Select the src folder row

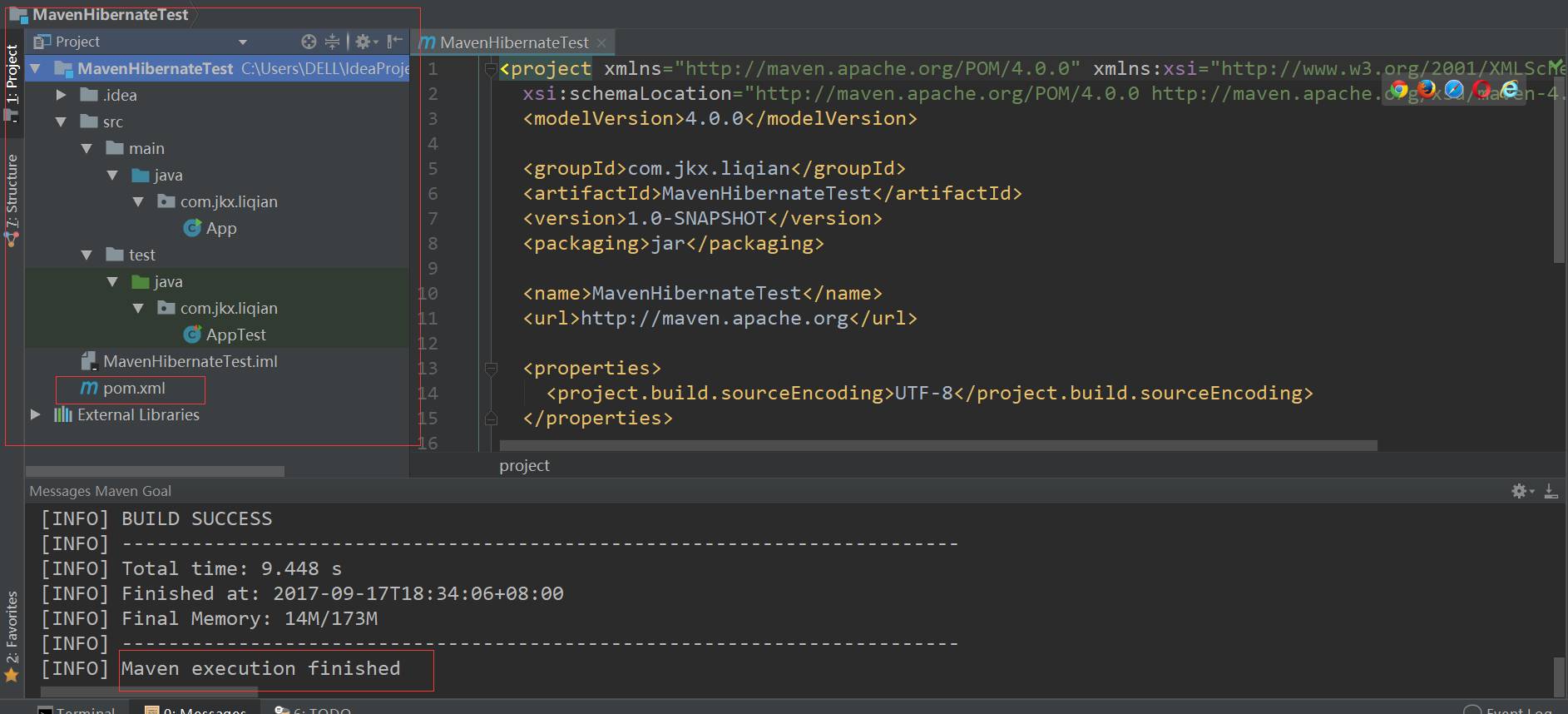pos(216,121)
